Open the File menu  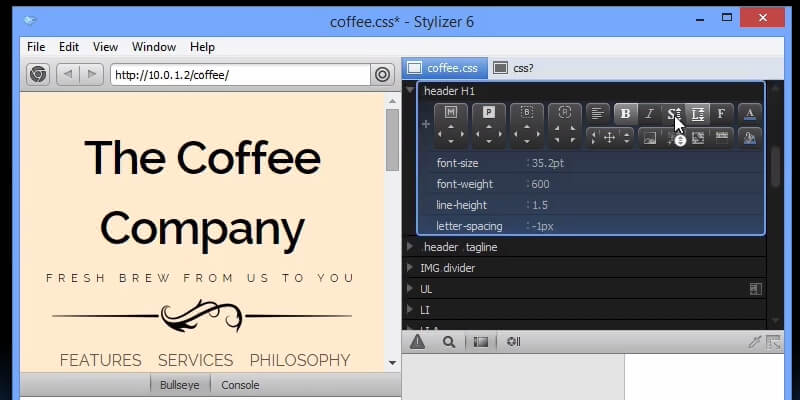pyautogui.click(x=36, y=47)
